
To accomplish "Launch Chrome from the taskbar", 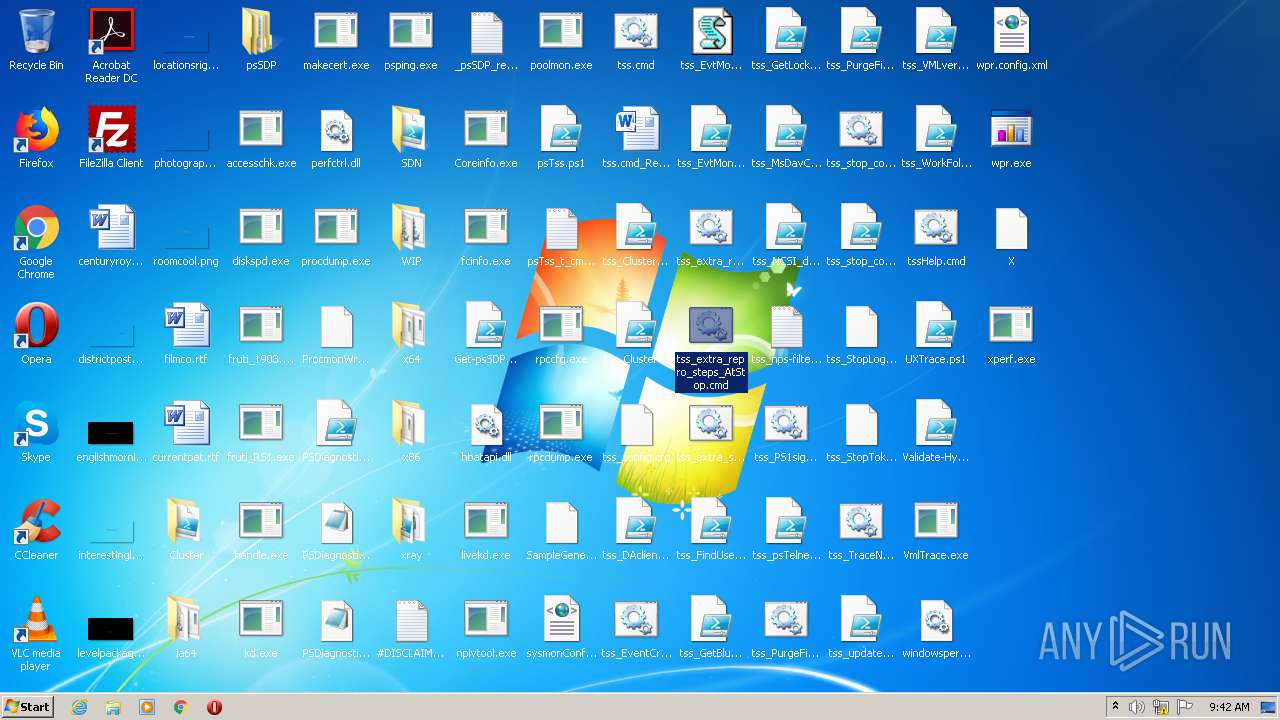I will (181, 707).
